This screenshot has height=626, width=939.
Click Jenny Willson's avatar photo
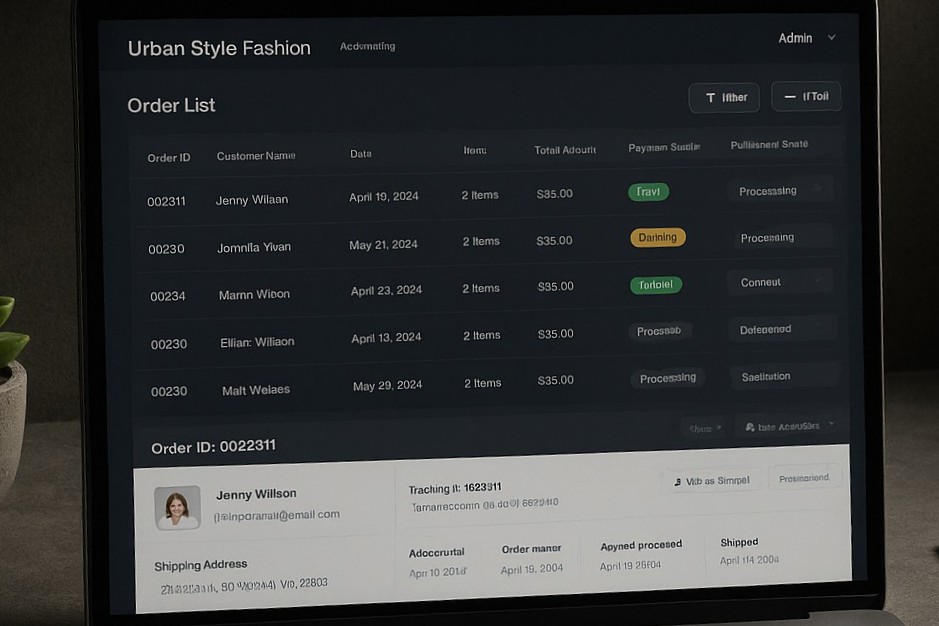pyautogui.click(x=177, y=507)
